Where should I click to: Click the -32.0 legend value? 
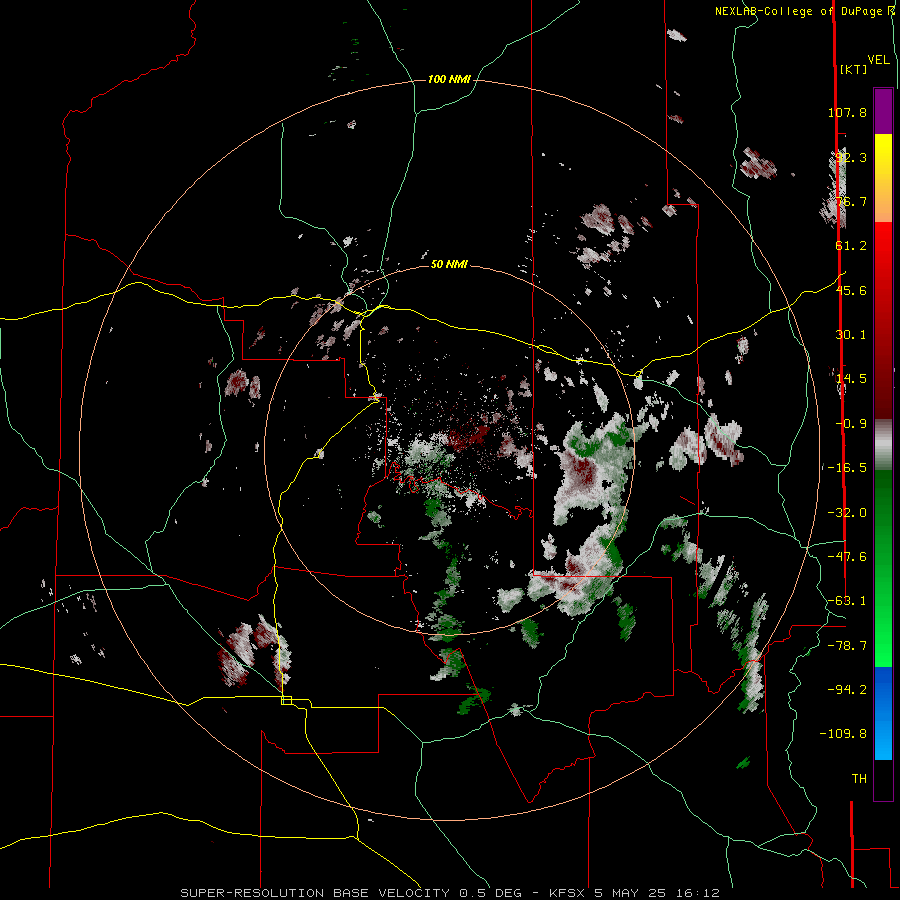(x=847, y=513)
